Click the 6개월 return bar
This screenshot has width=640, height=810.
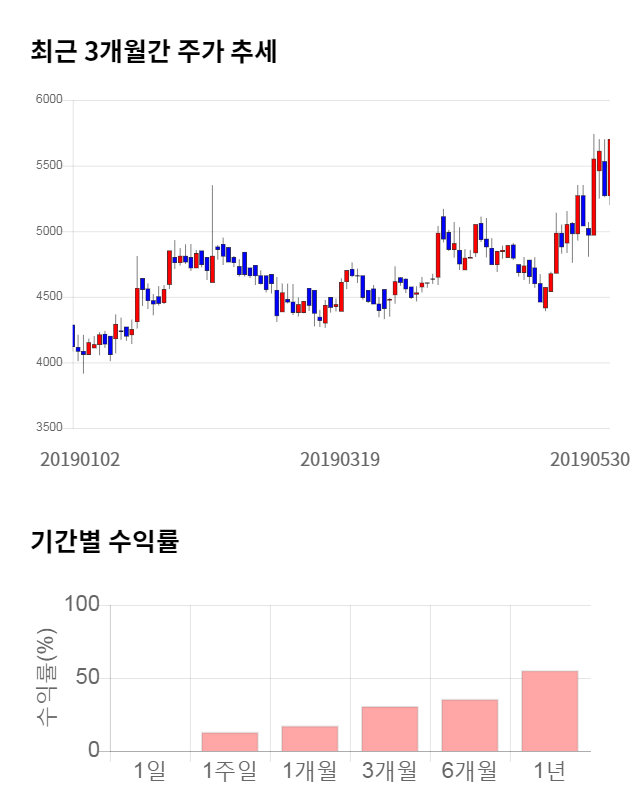tap(470, 725)
